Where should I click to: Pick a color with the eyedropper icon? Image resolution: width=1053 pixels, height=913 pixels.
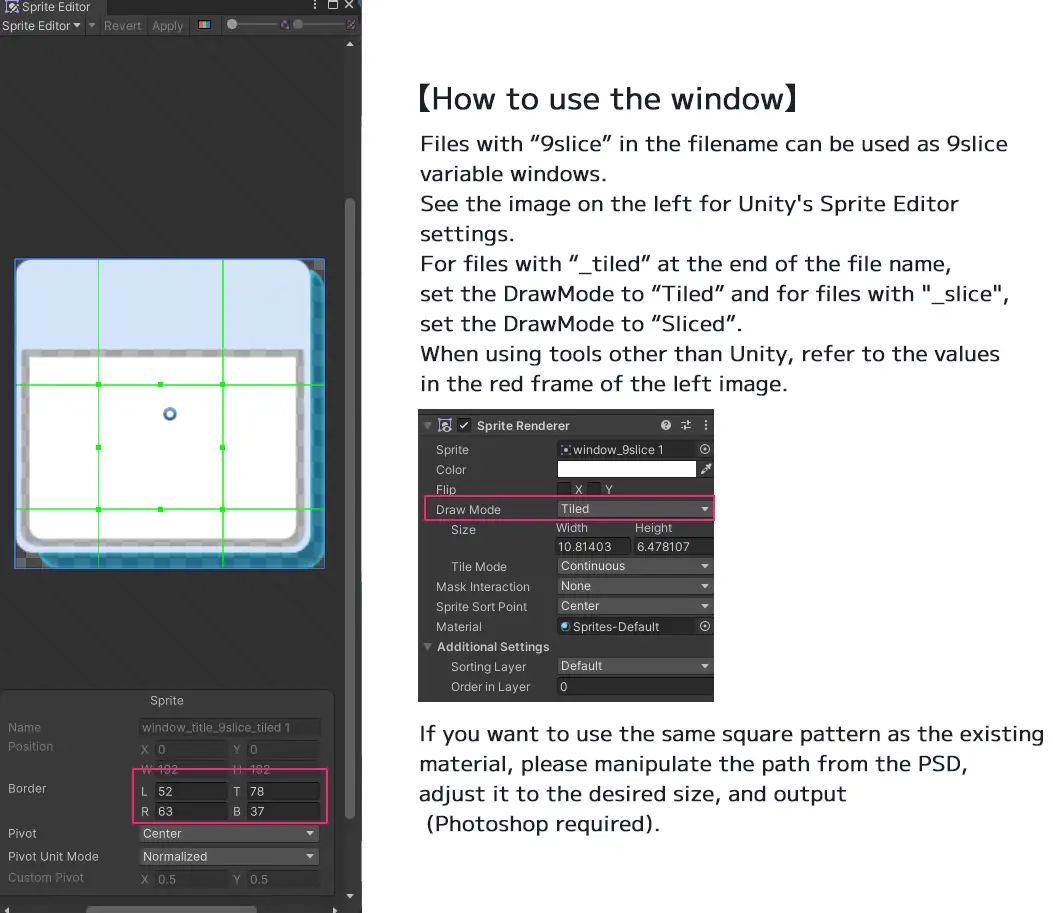[706, 469]
